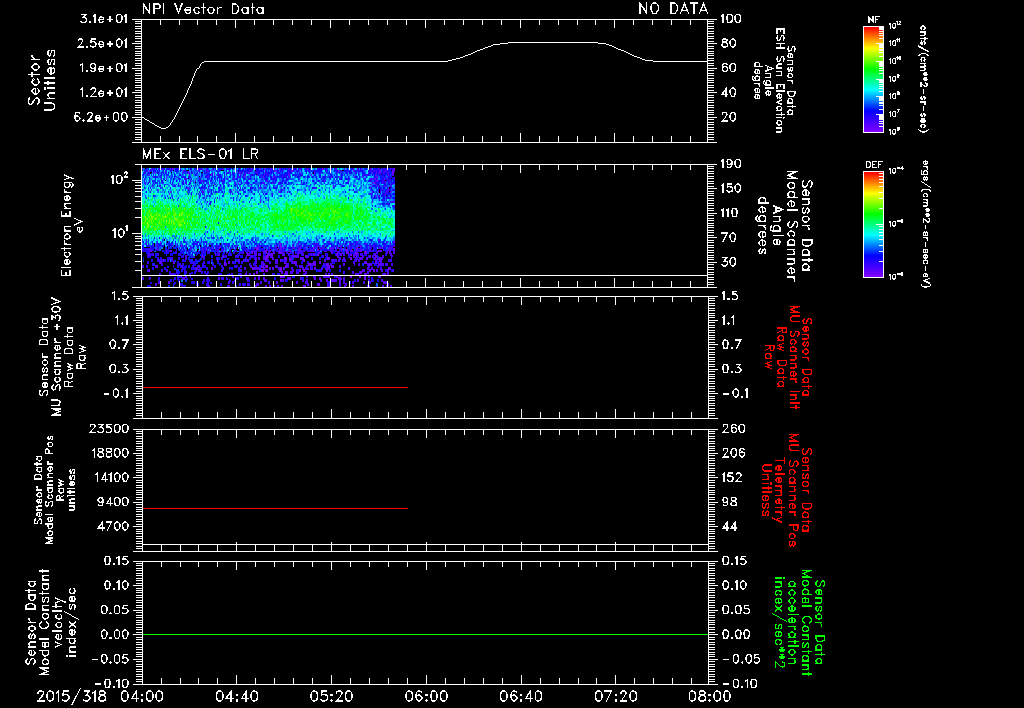
Task: Select the "cnts/(cm**2-sr-sec)" units label
Action: [923, 78]
